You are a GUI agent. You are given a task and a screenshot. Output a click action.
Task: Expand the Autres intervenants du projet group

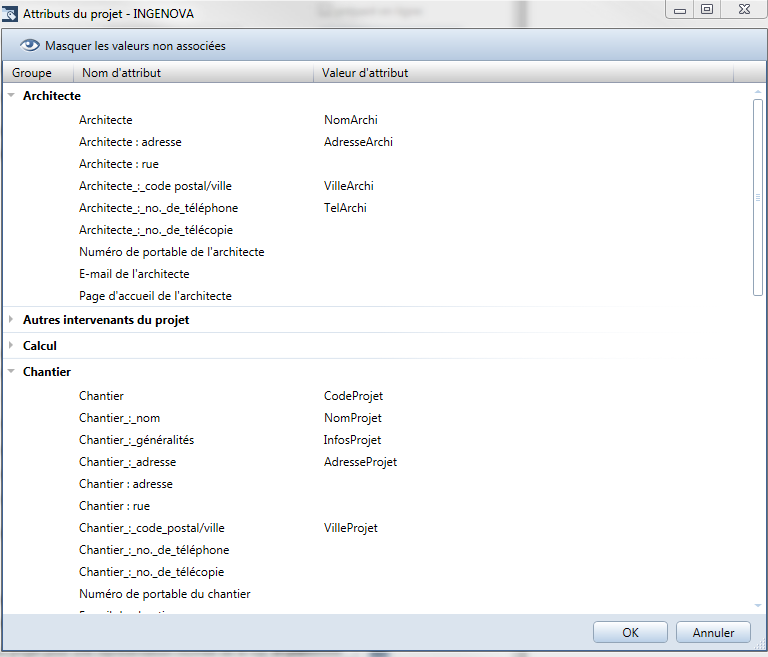coord(11,320)
